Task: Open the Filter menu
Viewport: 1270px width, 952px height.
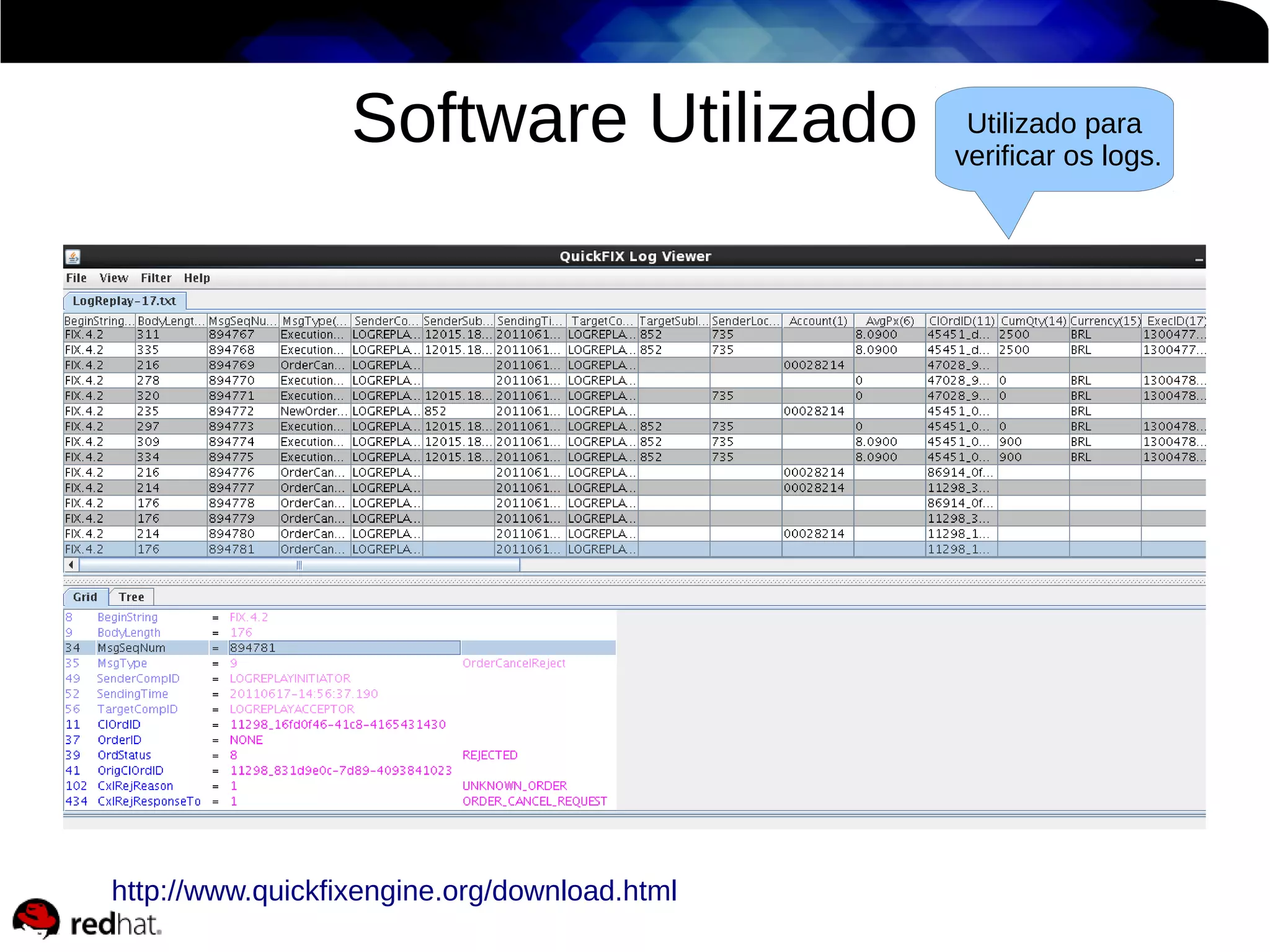Action: pyautogui.click(x=156, y=278)
